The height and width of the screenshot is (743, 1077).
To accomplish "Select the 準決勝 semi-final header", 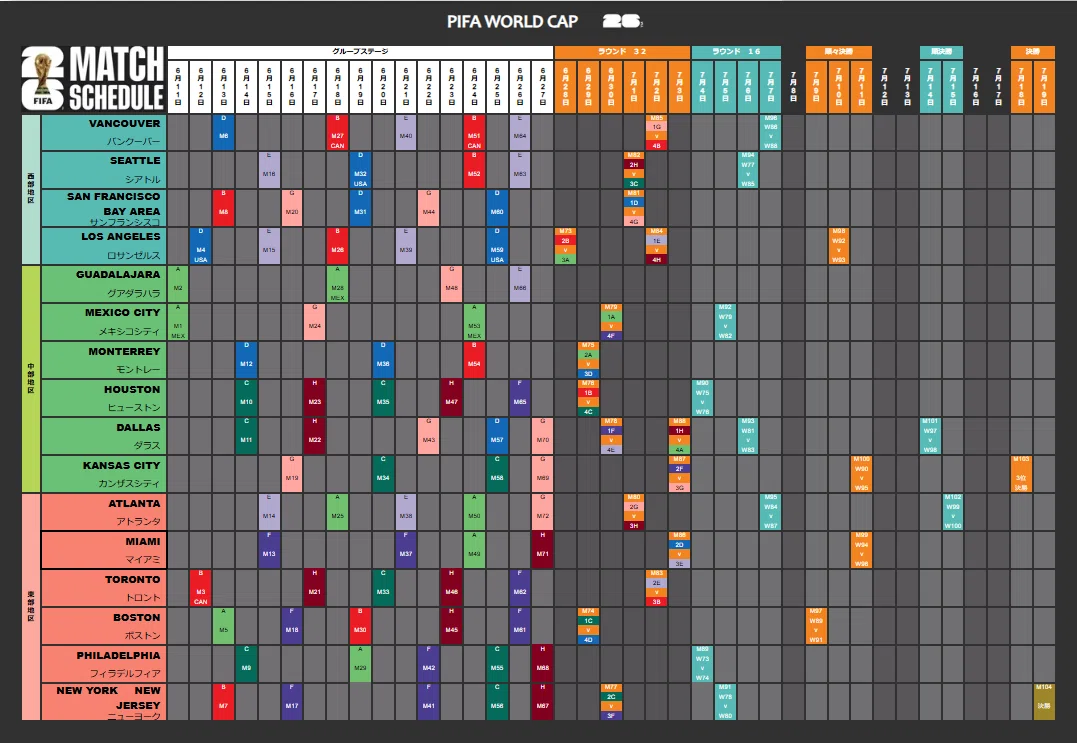I will click(x=942, y=52).
